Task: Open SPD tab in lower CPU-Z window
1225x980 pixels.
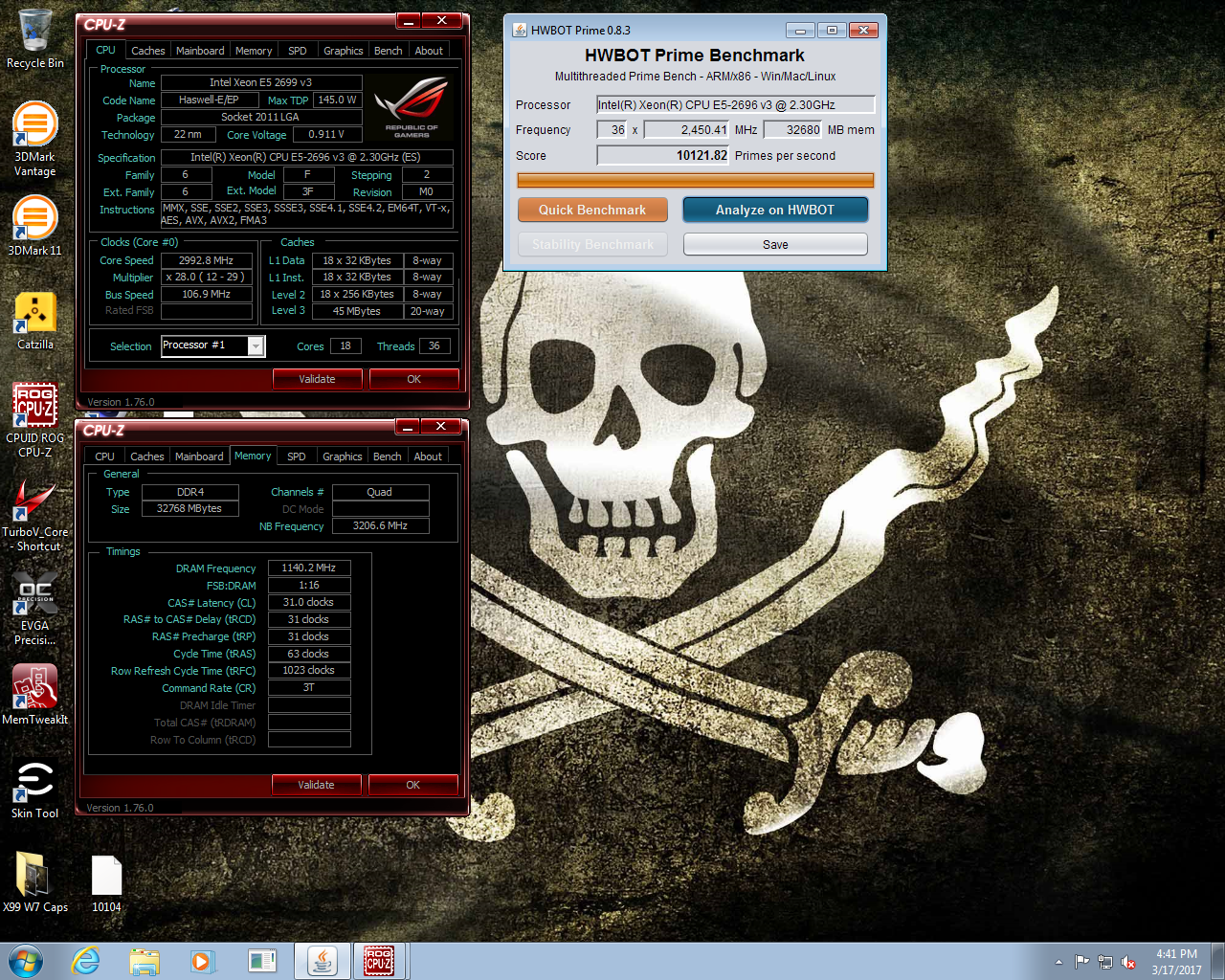Action: point(297,457)
